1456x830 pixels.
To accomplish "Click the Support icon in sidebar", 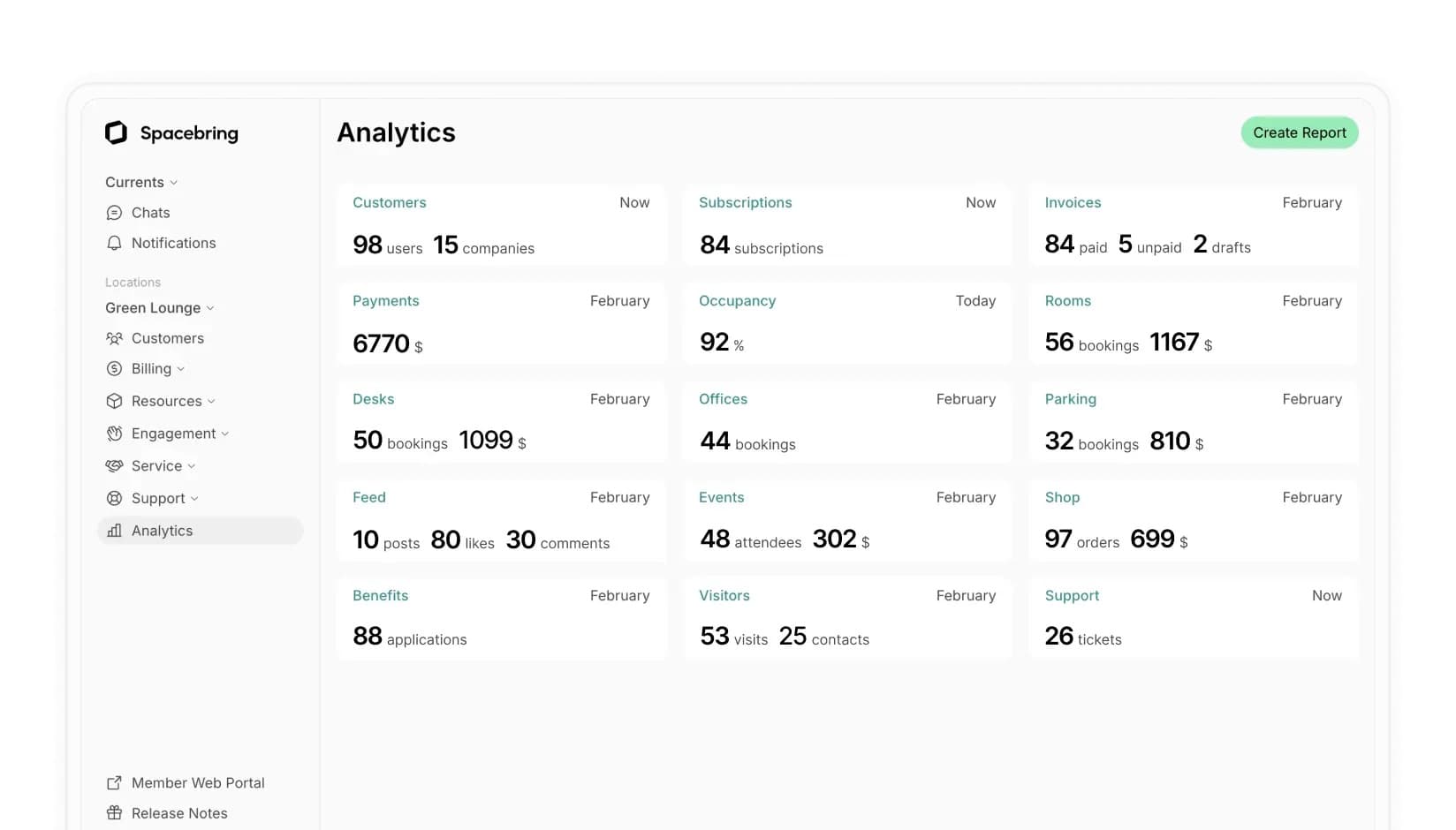I will (x=114, y=498).
